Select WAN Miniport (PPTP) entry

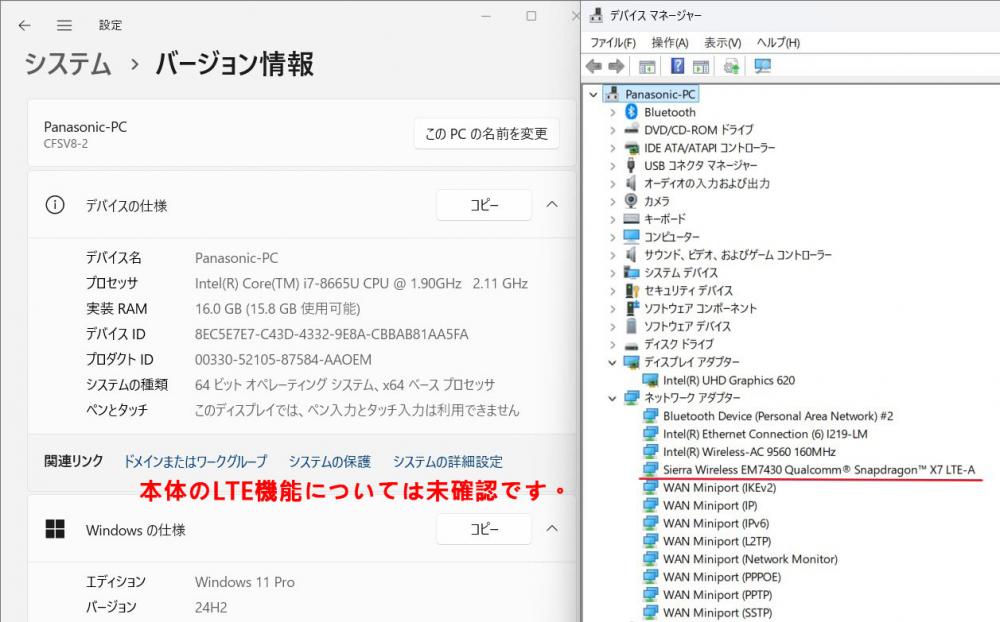pos(717,595)
